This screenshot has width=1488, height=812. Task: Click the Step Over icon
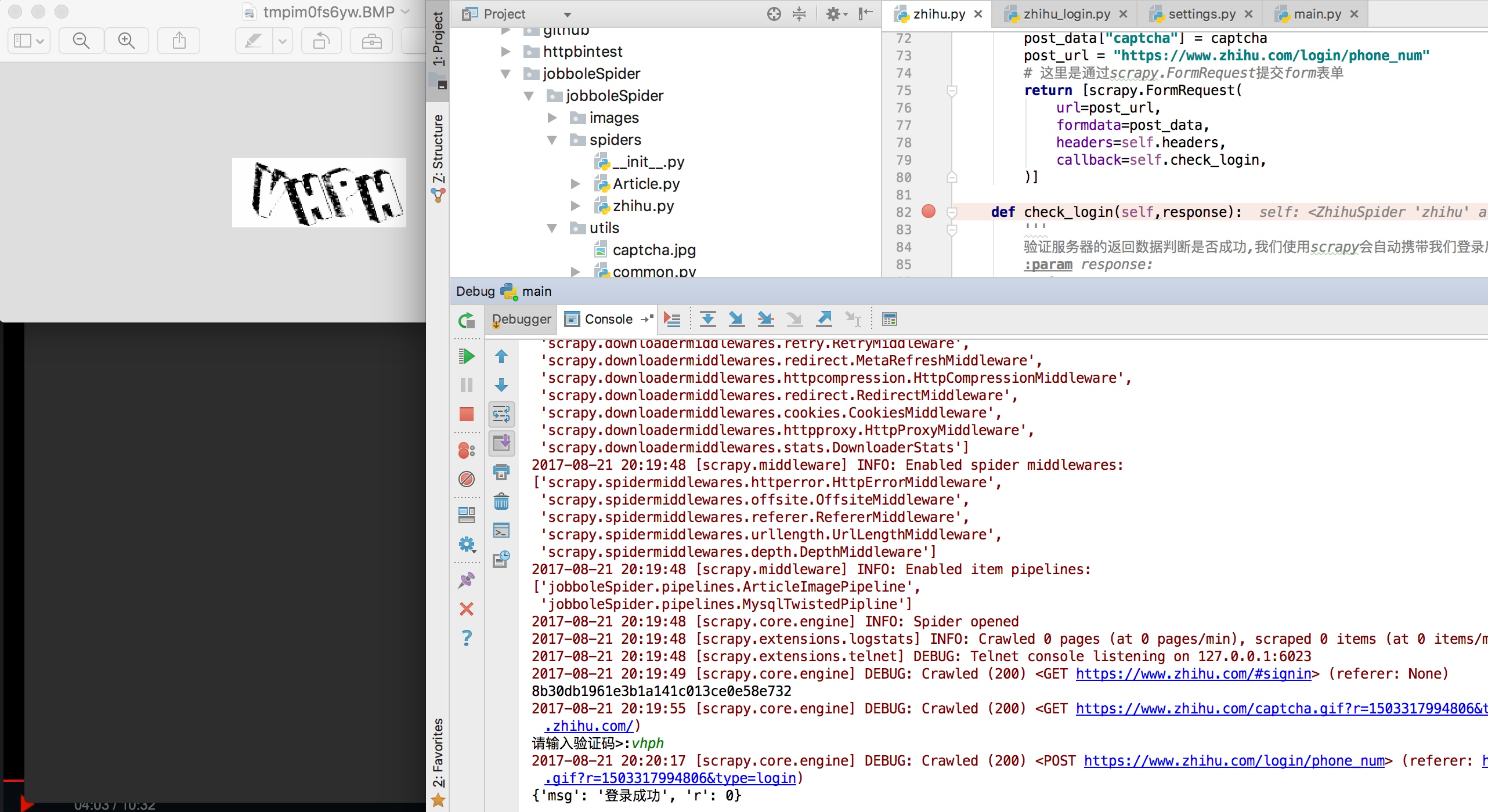click(x=707, y=319)
